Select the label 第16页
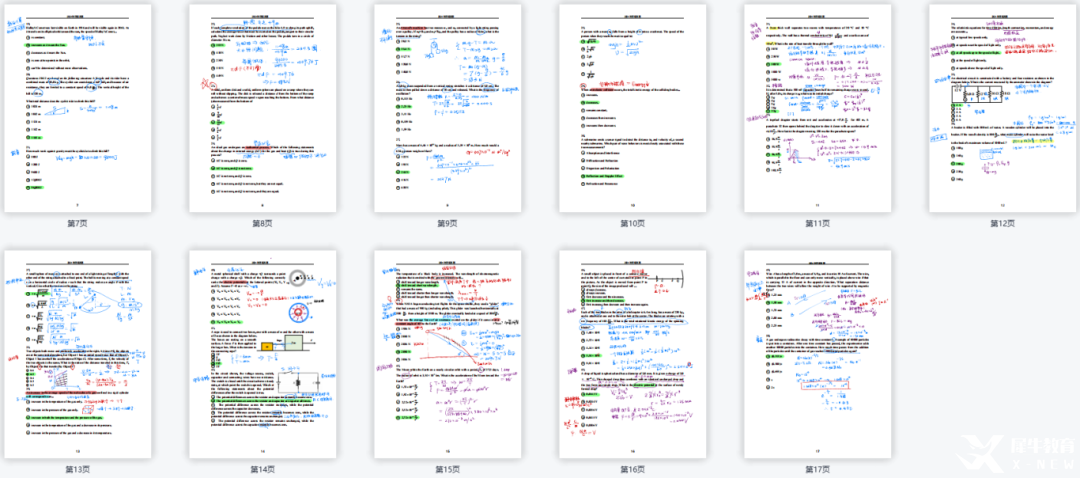 632,470
